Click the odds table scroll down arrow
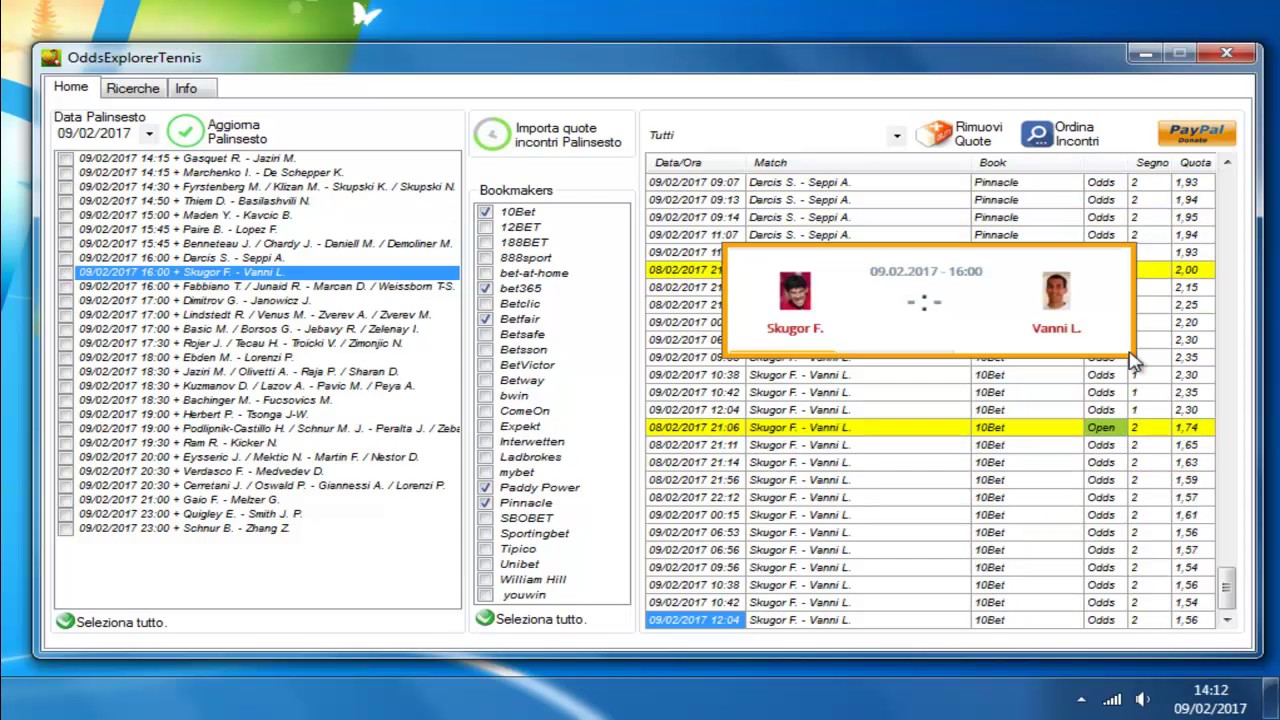This screenshot has width=1280, height=720. point(1227,621)
